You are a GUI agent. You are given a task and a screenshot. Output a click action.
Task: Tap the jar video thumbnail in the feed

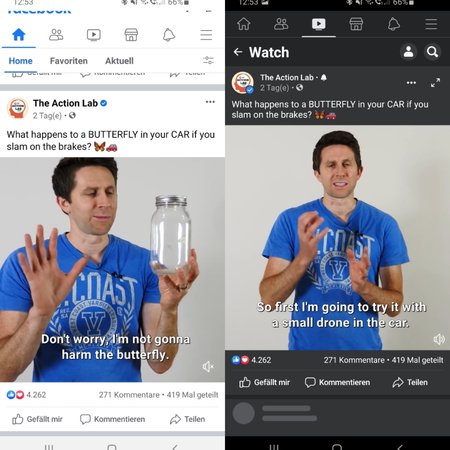(x=112, y=270)
